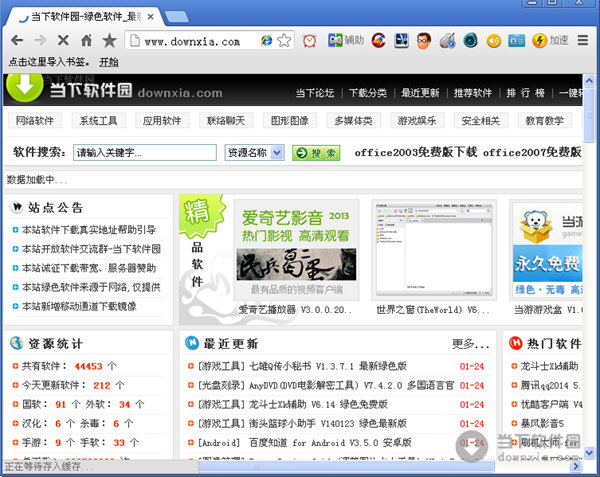This screenshot has width=600, height=477.
Task: Select the 教育教学 category button
Action: point(545,121)
